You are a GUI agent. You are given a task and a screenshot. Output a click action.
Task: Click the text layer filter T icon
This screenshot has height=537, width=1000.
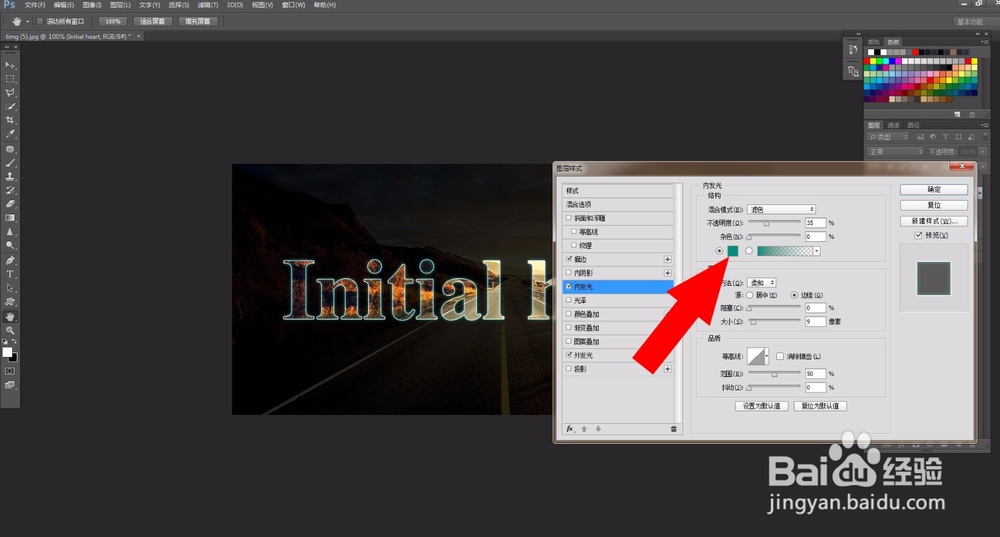click(x=945, y=137)
